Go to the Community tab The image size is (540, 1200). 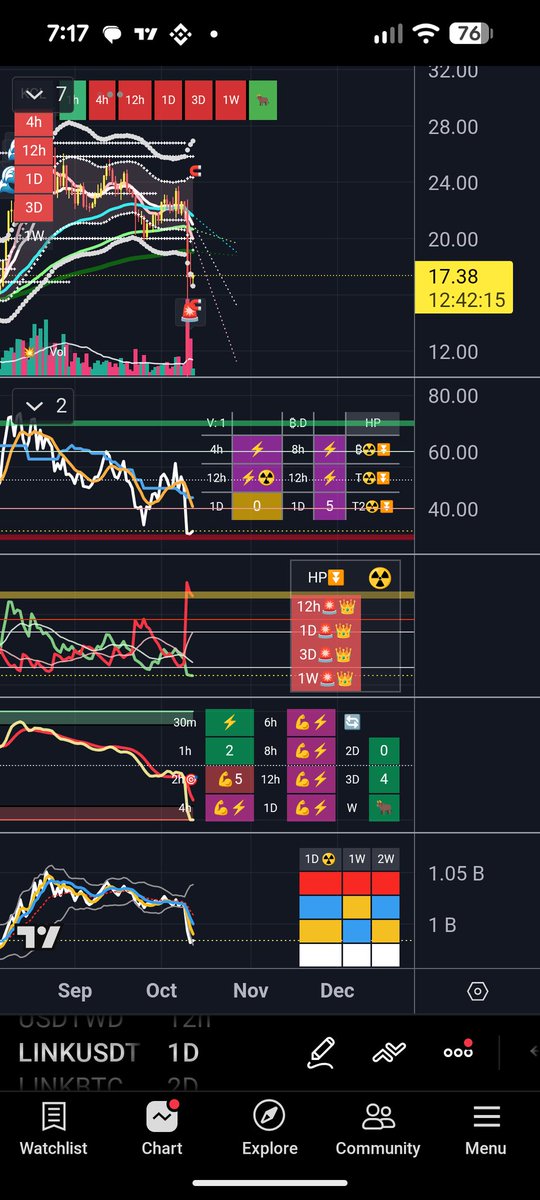[x=378, y=1130]
